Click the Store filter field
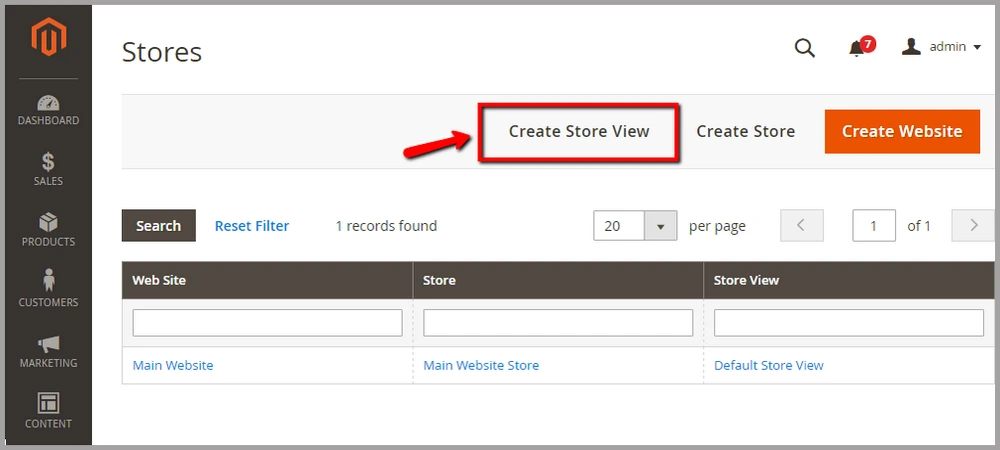The image size is (1000, 450). tap(558, 323)
